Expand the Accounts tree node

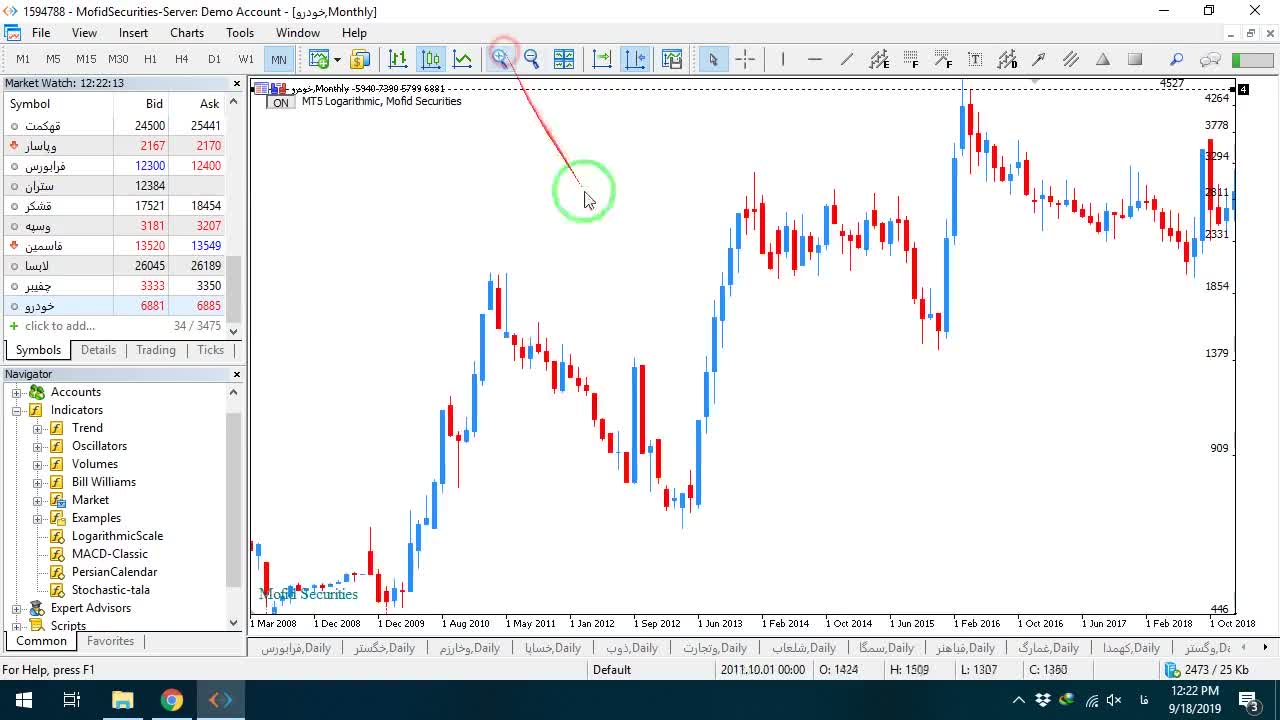coord(17,392)
